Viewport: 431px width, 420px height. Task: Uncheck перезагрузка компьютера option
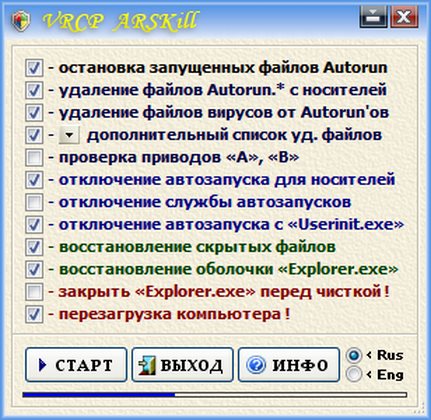coord(34,314)
